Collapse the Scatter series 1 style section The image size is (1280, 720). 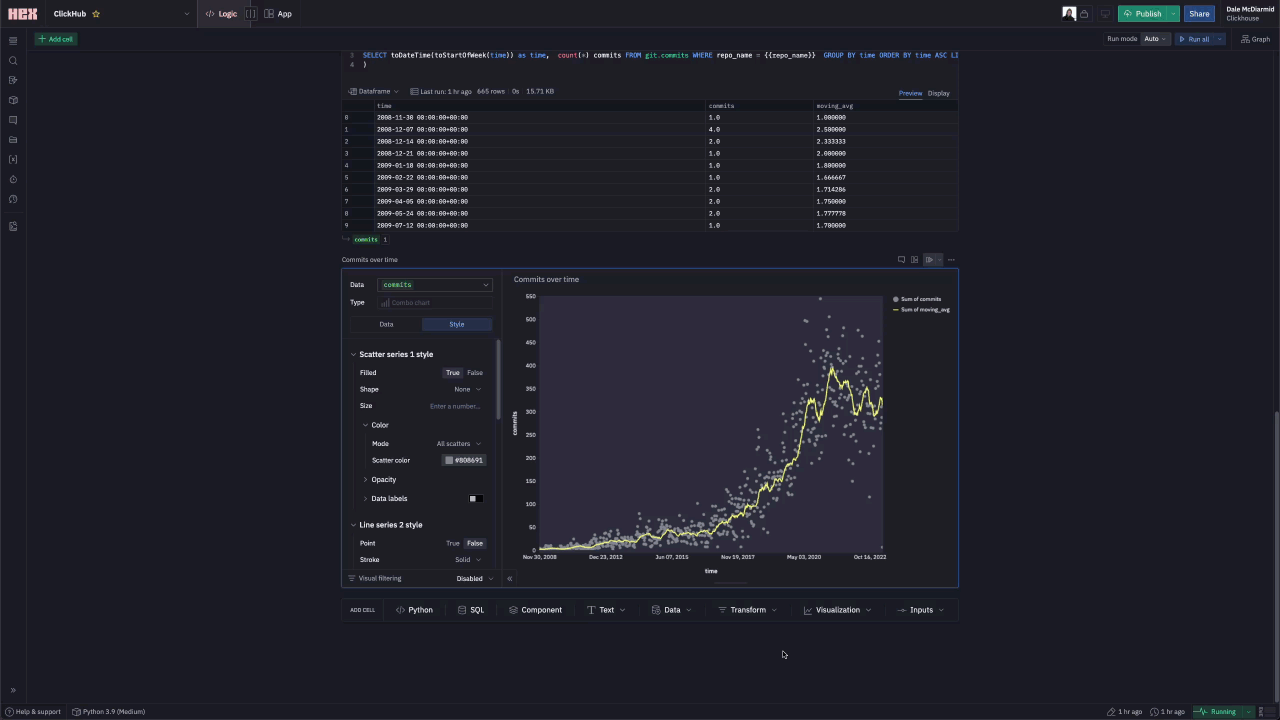pyautogui.click(x=354, y=354)
